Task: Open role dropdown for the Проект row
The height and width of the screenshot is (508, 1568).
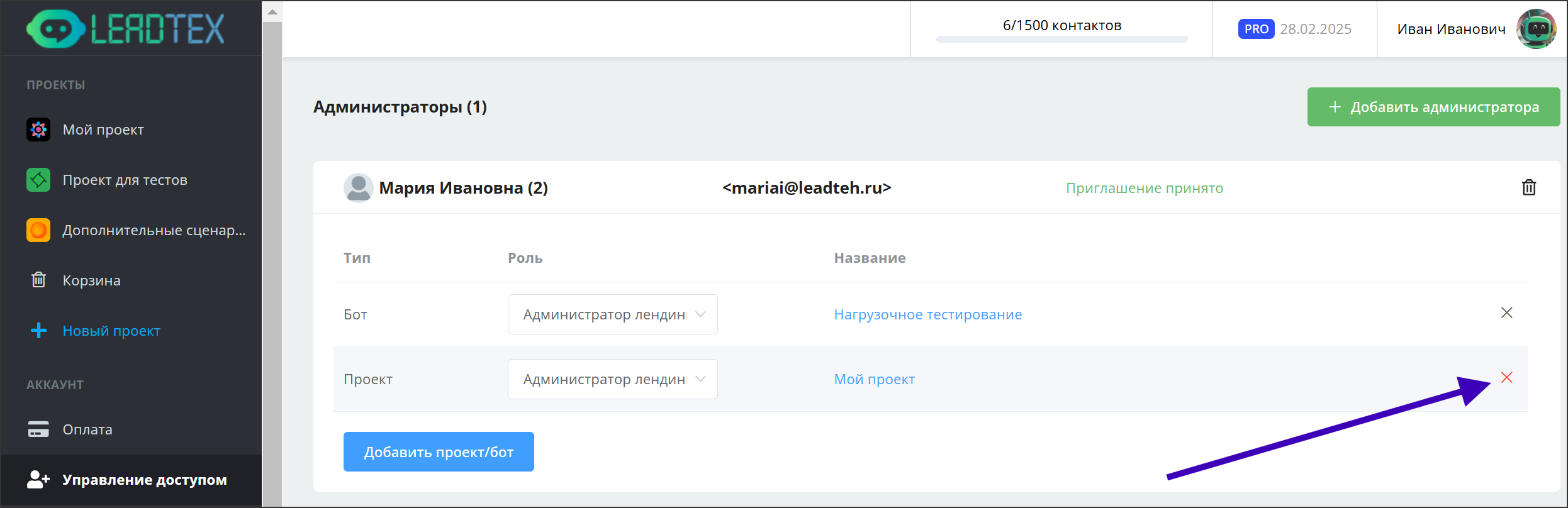Action: point(612,379)
